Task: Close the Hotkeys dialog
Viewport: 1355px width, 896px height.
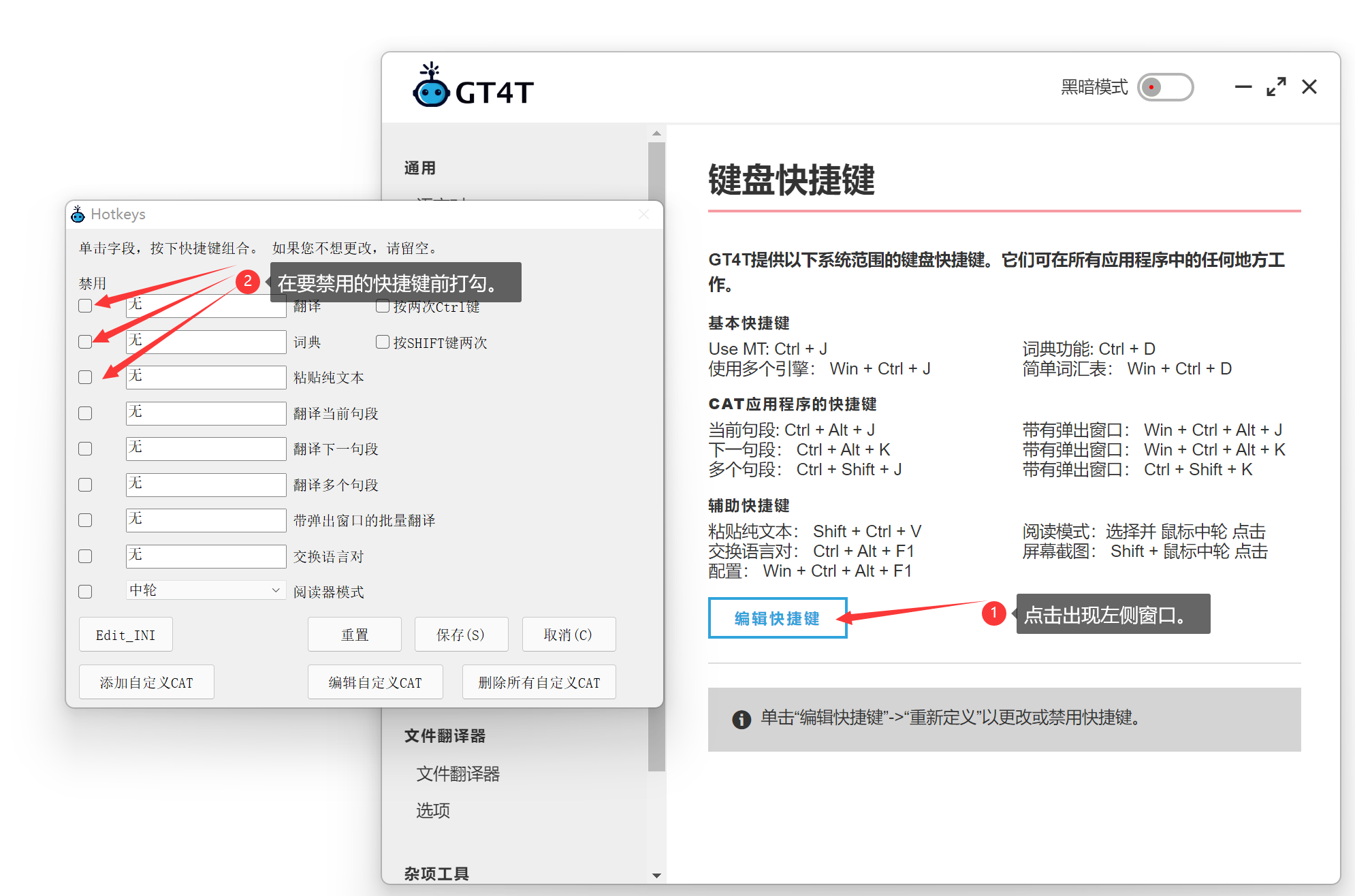Action: [x=643, y=214]
